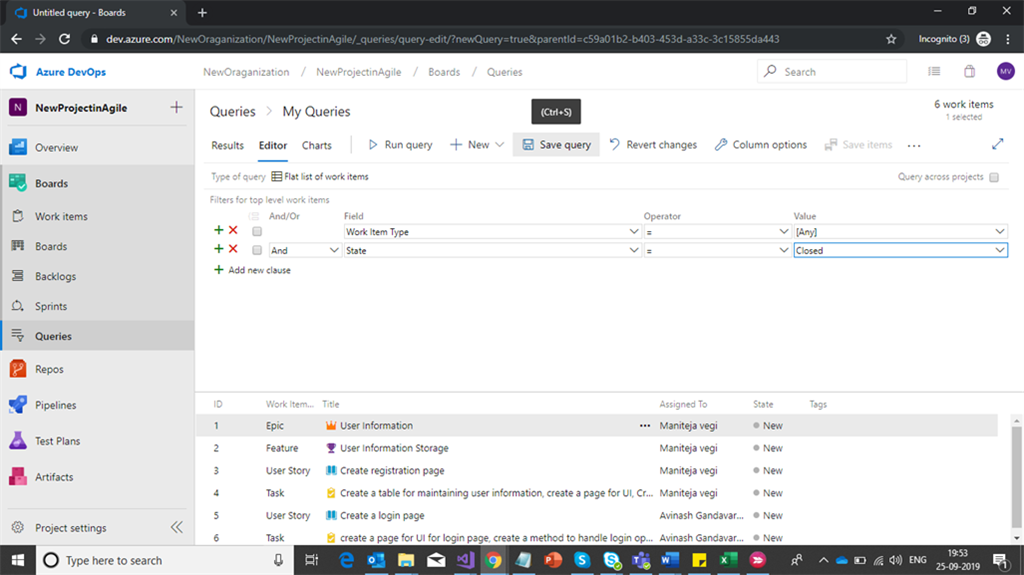1024x575 pixels.
Task: Click the results list vertical scrollbar
Action: pos(1016,475)
